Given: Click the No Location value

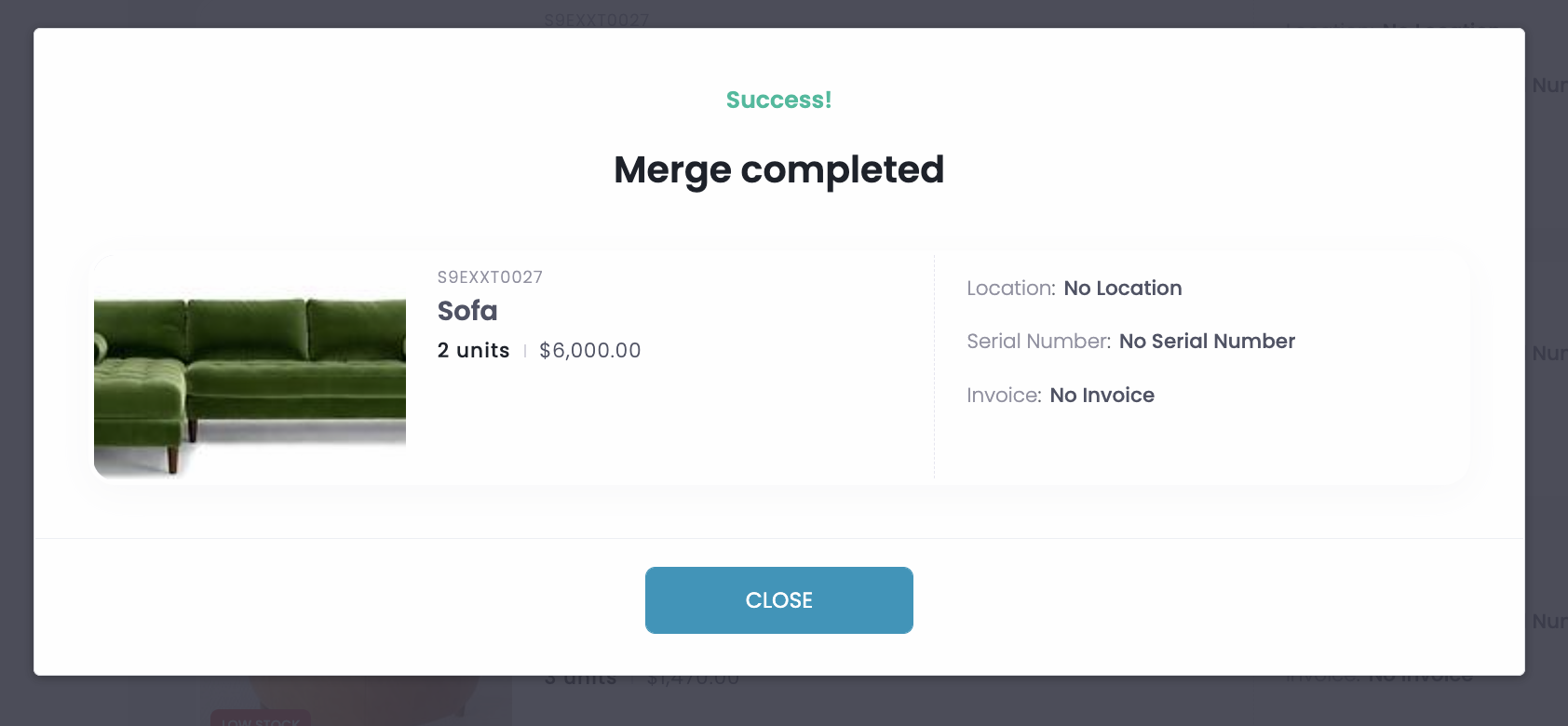Looking at the screenshot, I should [1123, 289].
